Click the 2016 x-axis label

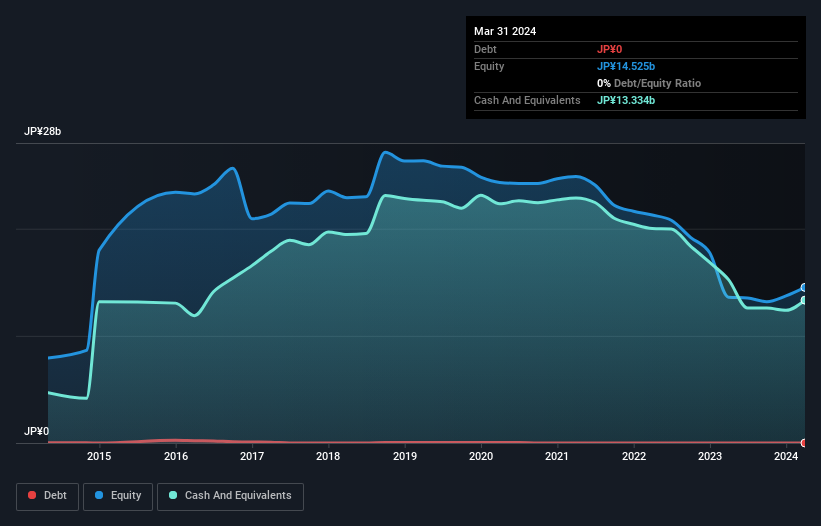(176, 456)
